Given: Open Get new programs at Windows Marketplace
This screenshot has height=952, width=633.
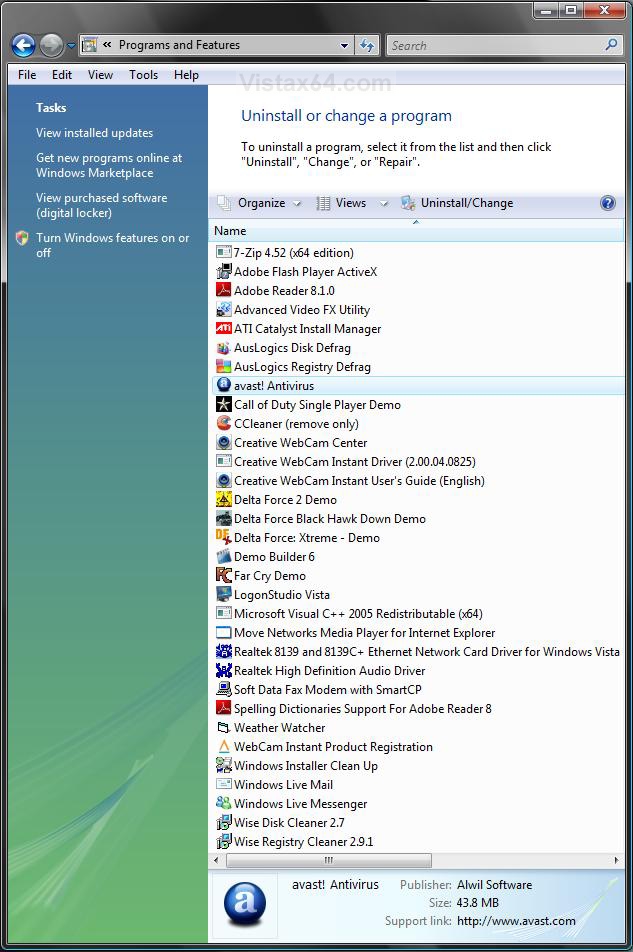Looking at the screenshot, I should (109, 165).
